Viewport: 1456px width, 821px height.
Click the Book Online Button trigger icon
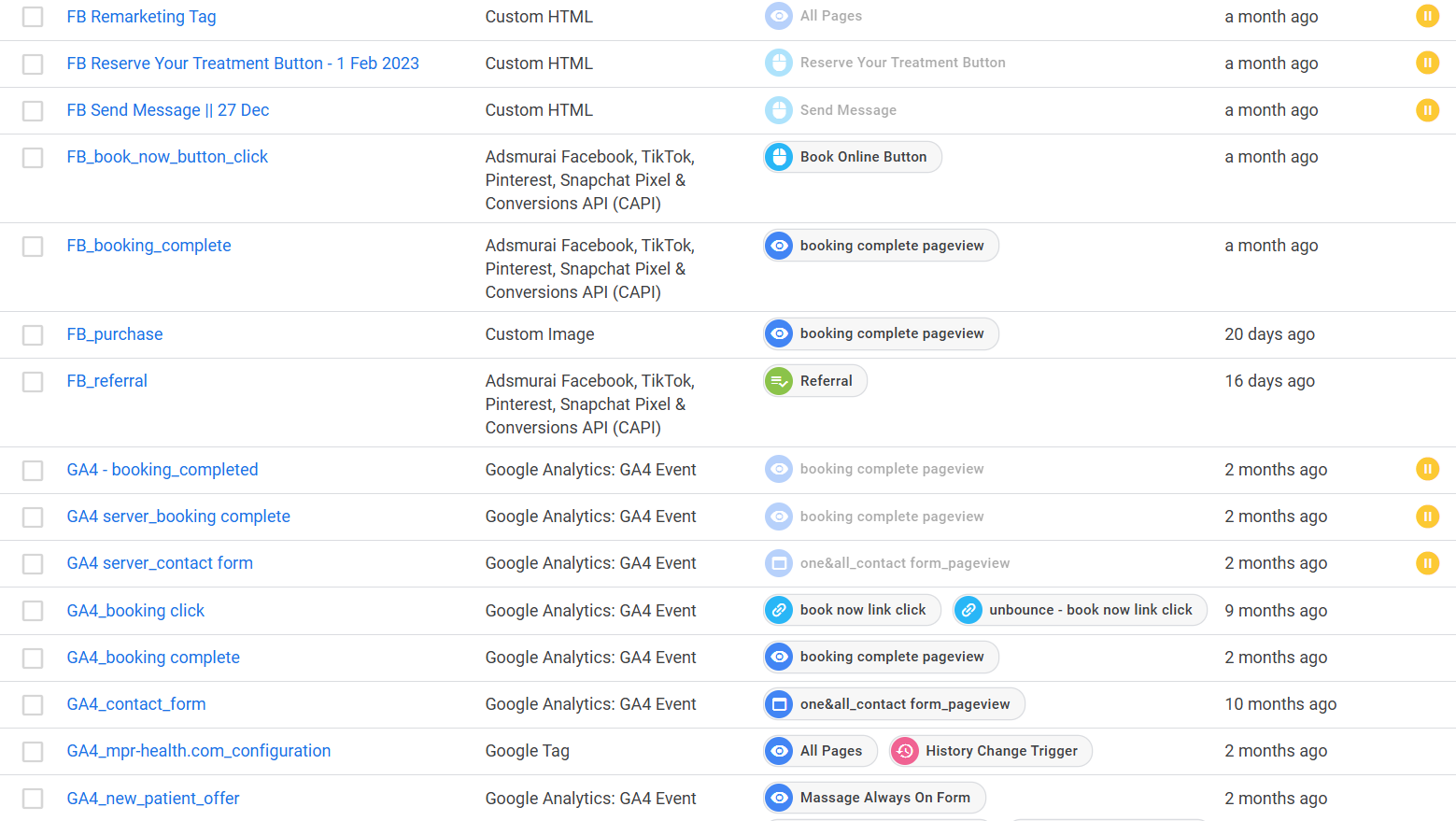pyautogui.click(x=779, y=157)
